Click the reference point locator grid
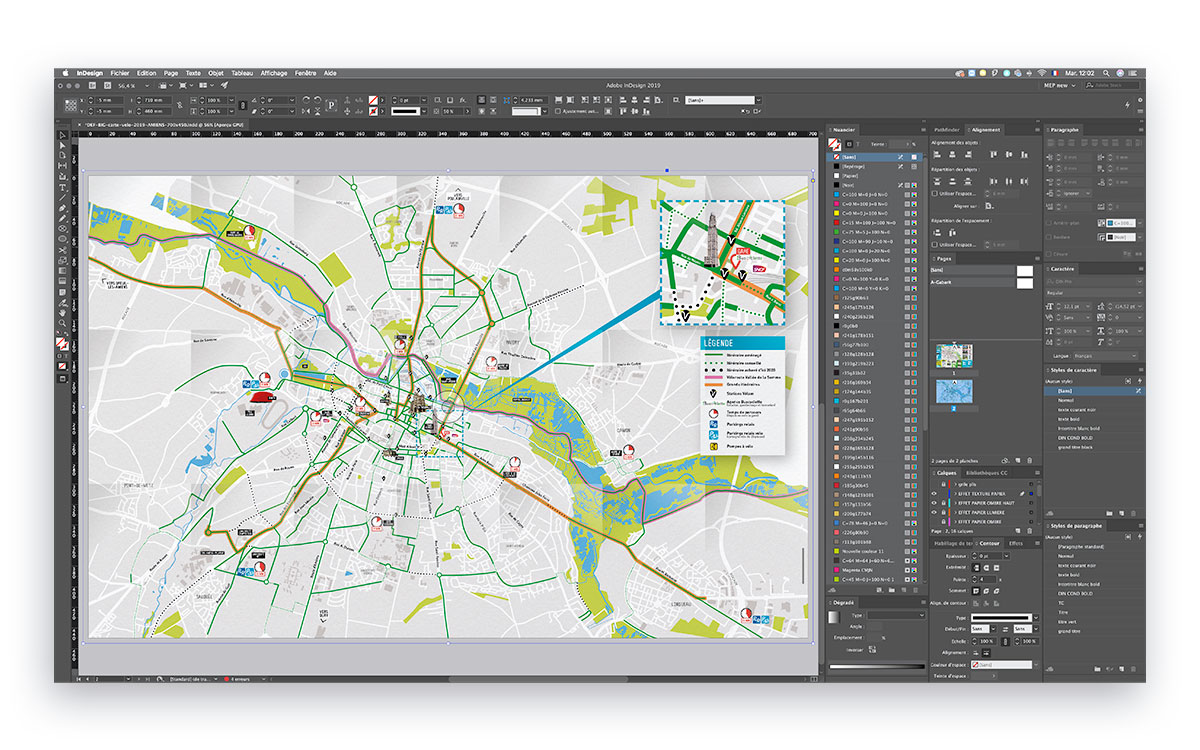 coord(71,105)
